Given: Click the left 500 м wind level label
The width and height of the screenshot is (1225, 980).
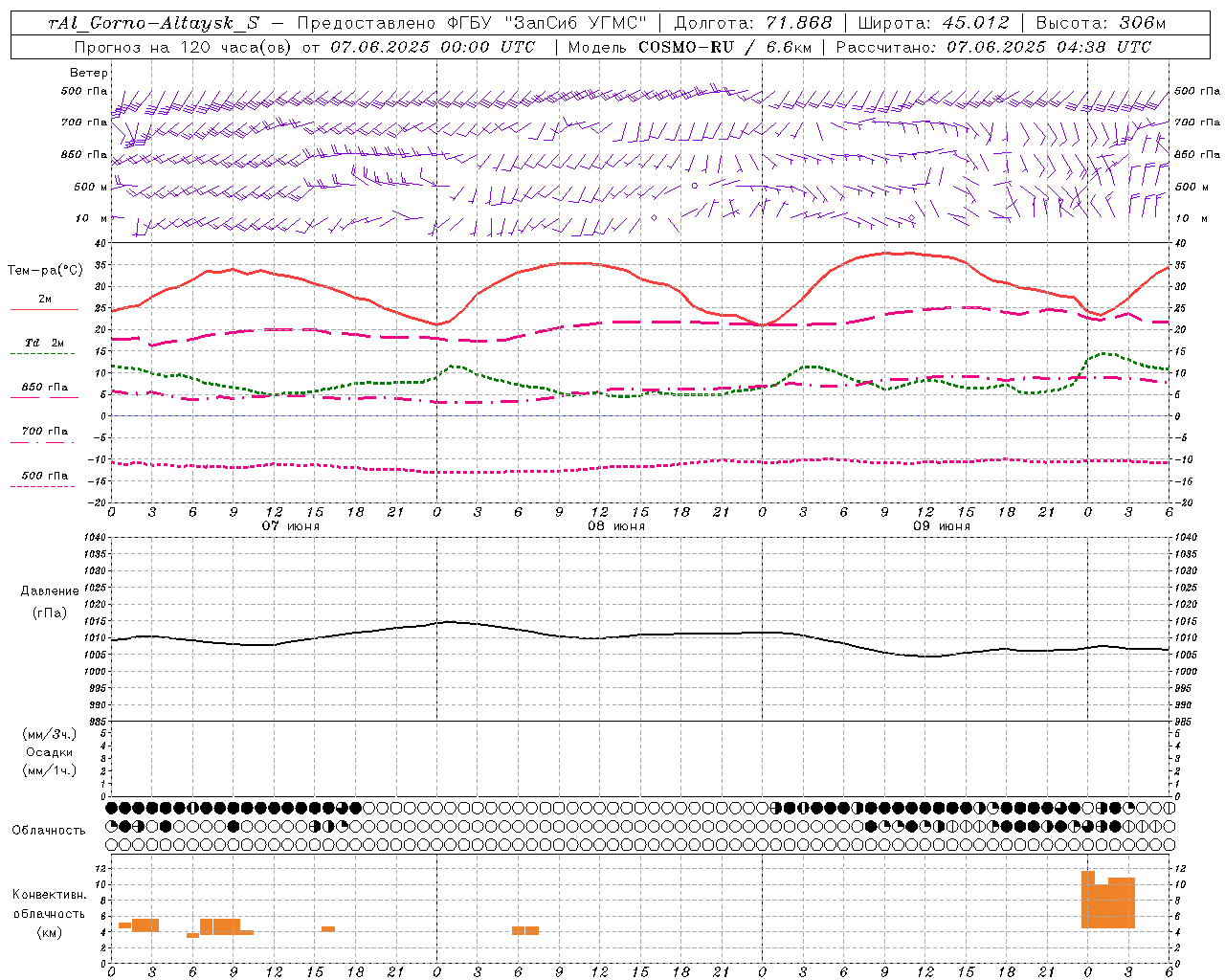Looking at the screenshot, I should pos(91,188).
